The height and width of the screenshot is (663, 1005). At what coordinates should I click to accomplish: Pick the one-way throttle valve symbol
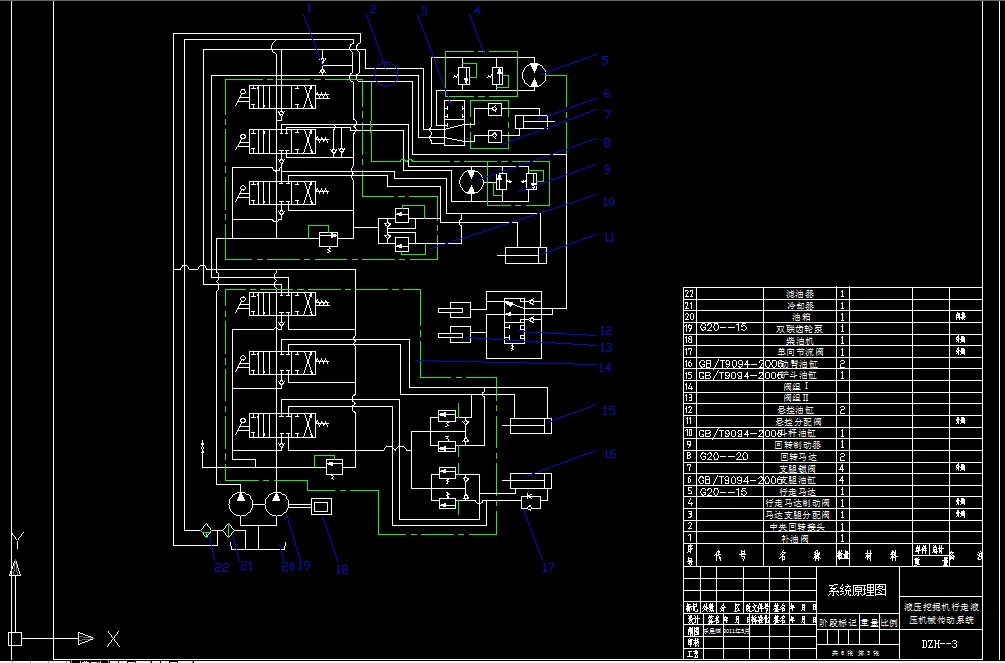[531, 501]
